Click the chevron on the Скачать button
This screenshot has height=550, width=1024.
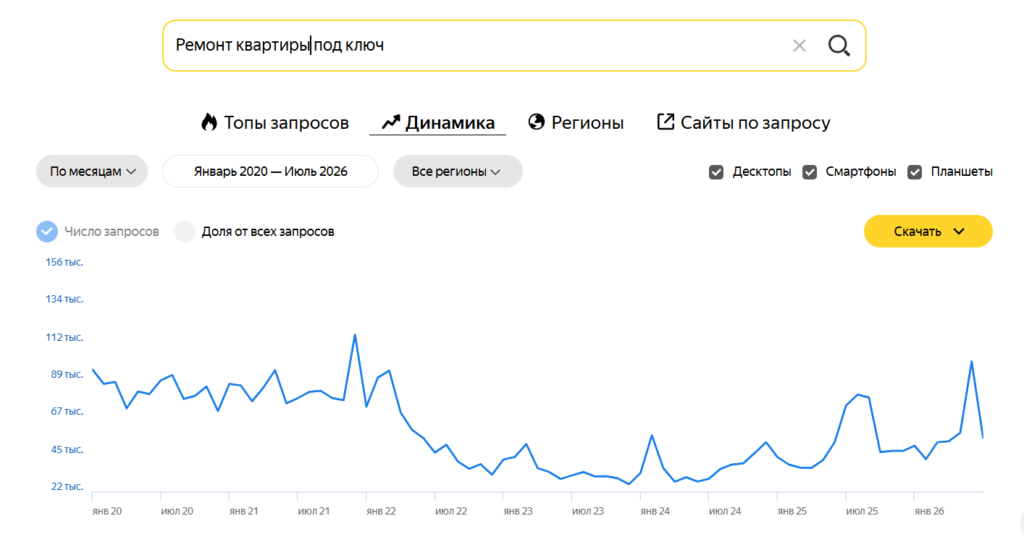pyautogui.click(x=959, y=231)
